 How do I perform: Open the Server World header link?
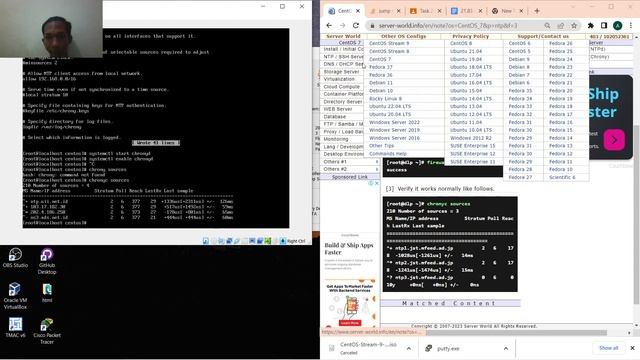click(343, 36)
